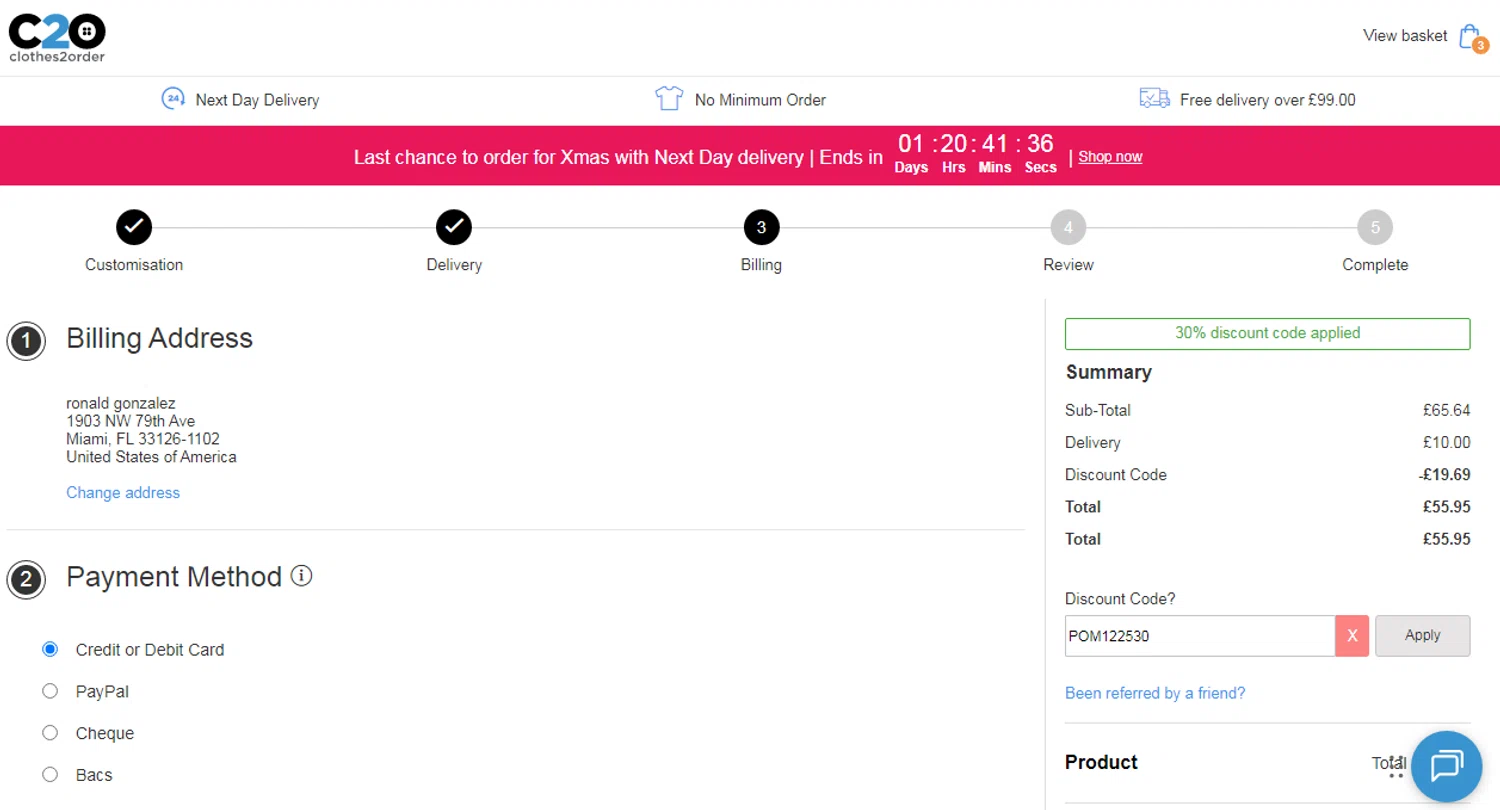Viewport: 1500px width, 810px height.
Task: Click the delivery truck icon
Action: 1155,98
